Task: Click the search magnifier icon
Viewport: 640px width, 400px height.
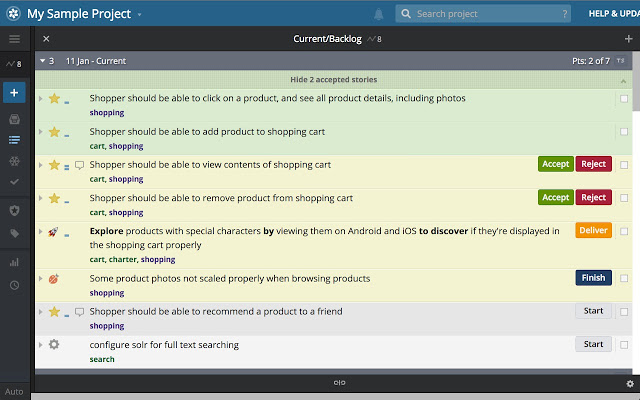Action: pyautogui.click(x=406, y=14)
